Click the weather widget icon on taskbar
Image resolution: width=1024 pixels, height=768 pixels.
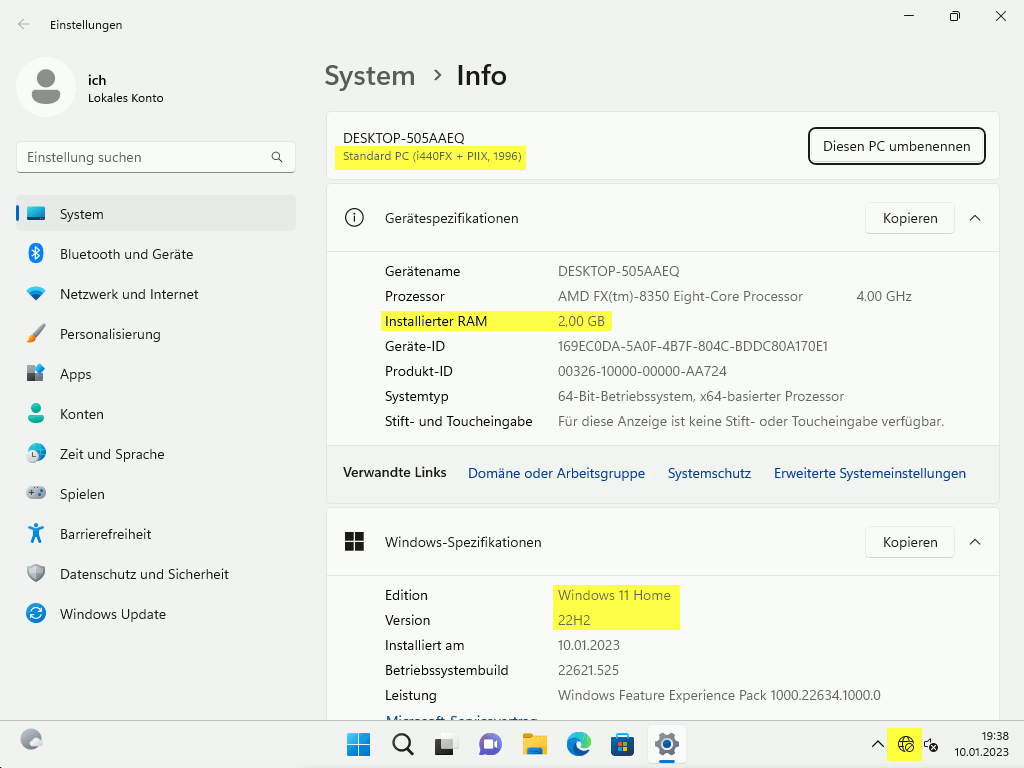31,739
